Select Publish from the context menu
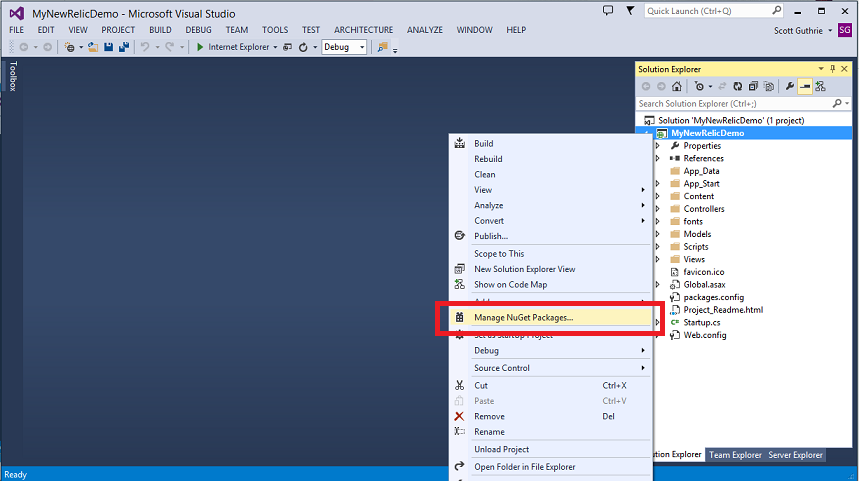859x481 pixels. click(x=551, y=236)
